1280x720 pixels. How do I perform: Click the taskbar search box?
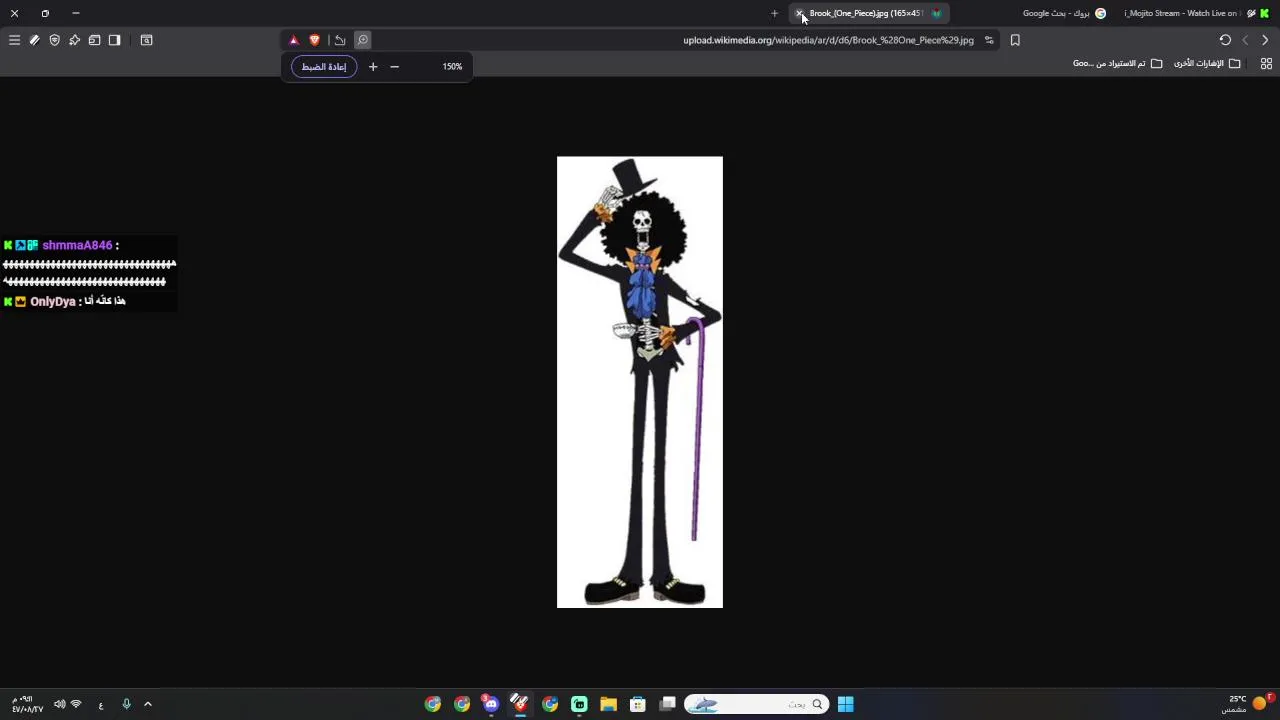(x=757, y=704)
